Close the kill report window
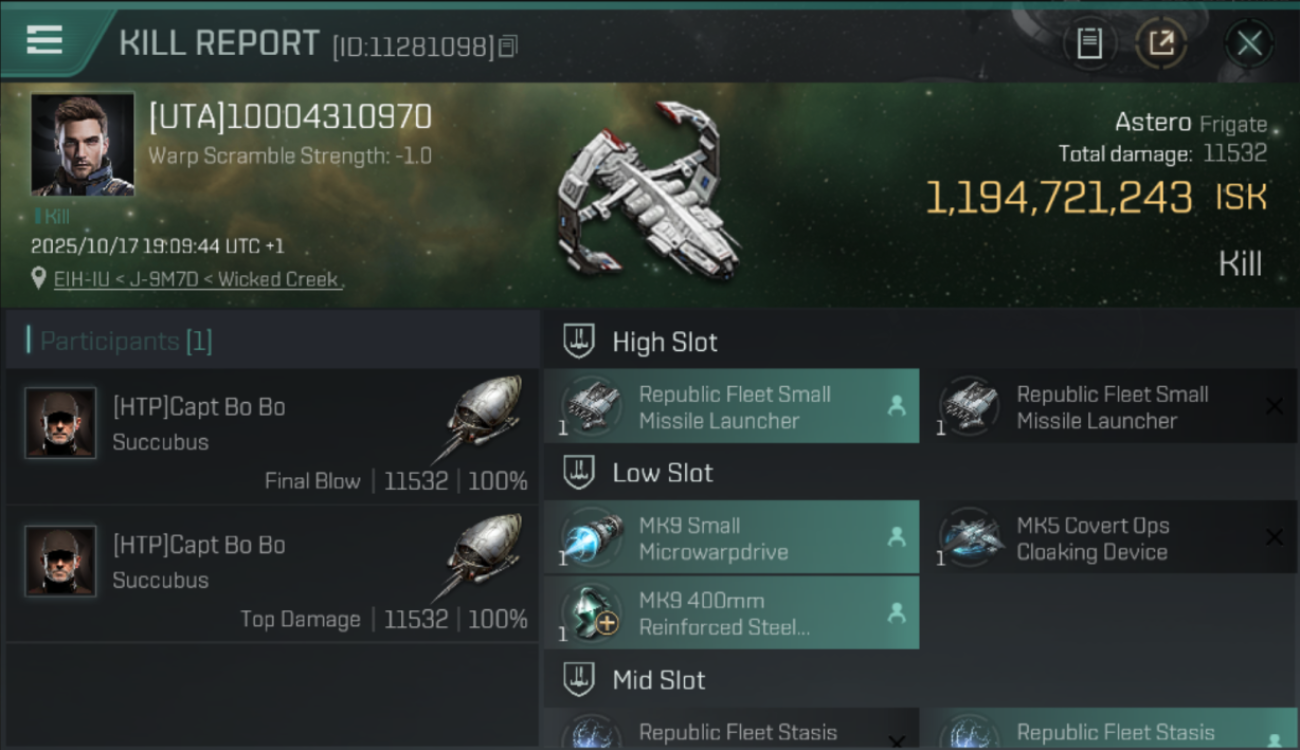 pos(1249,43)
